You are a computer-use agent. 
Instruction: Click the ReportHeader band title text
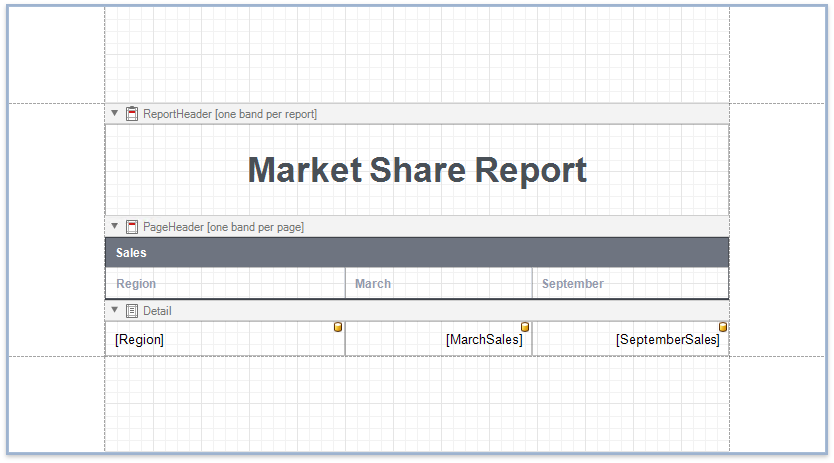(230, 114)
